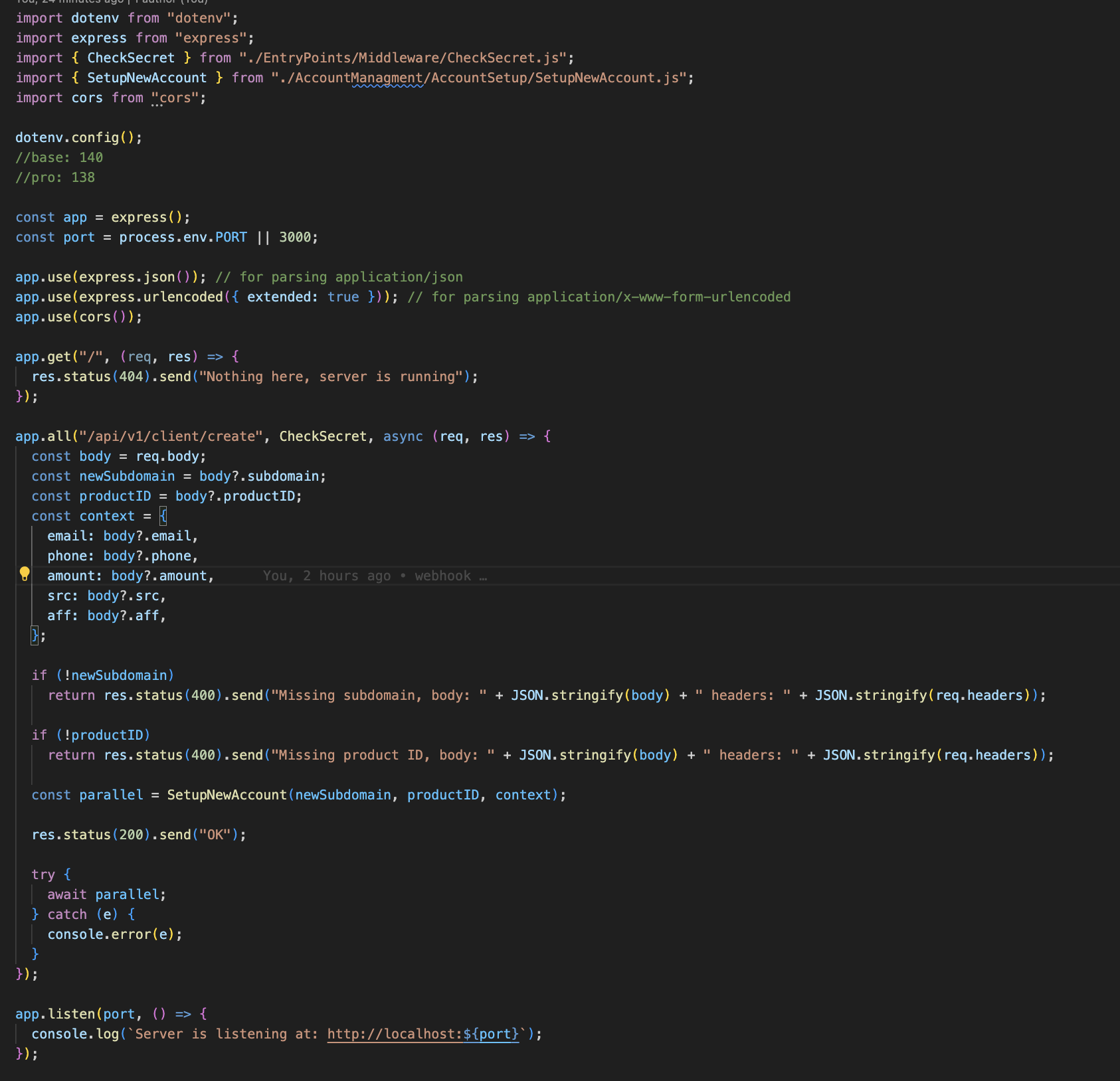Click the 'OK' response string
The width and height of the screenshot is (1120, 1081).
(215, 835)
